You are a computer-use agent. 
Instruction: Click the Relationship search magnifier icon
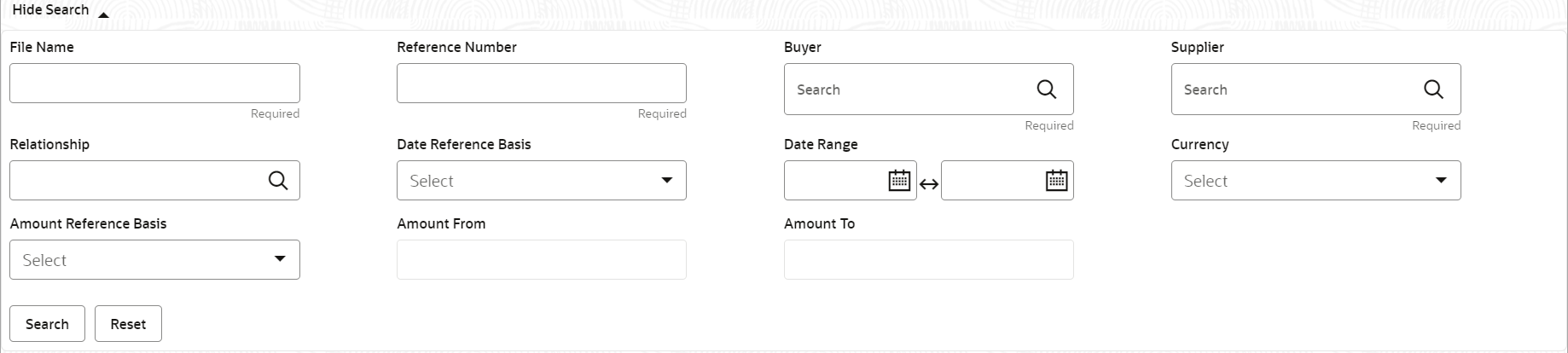278,181
